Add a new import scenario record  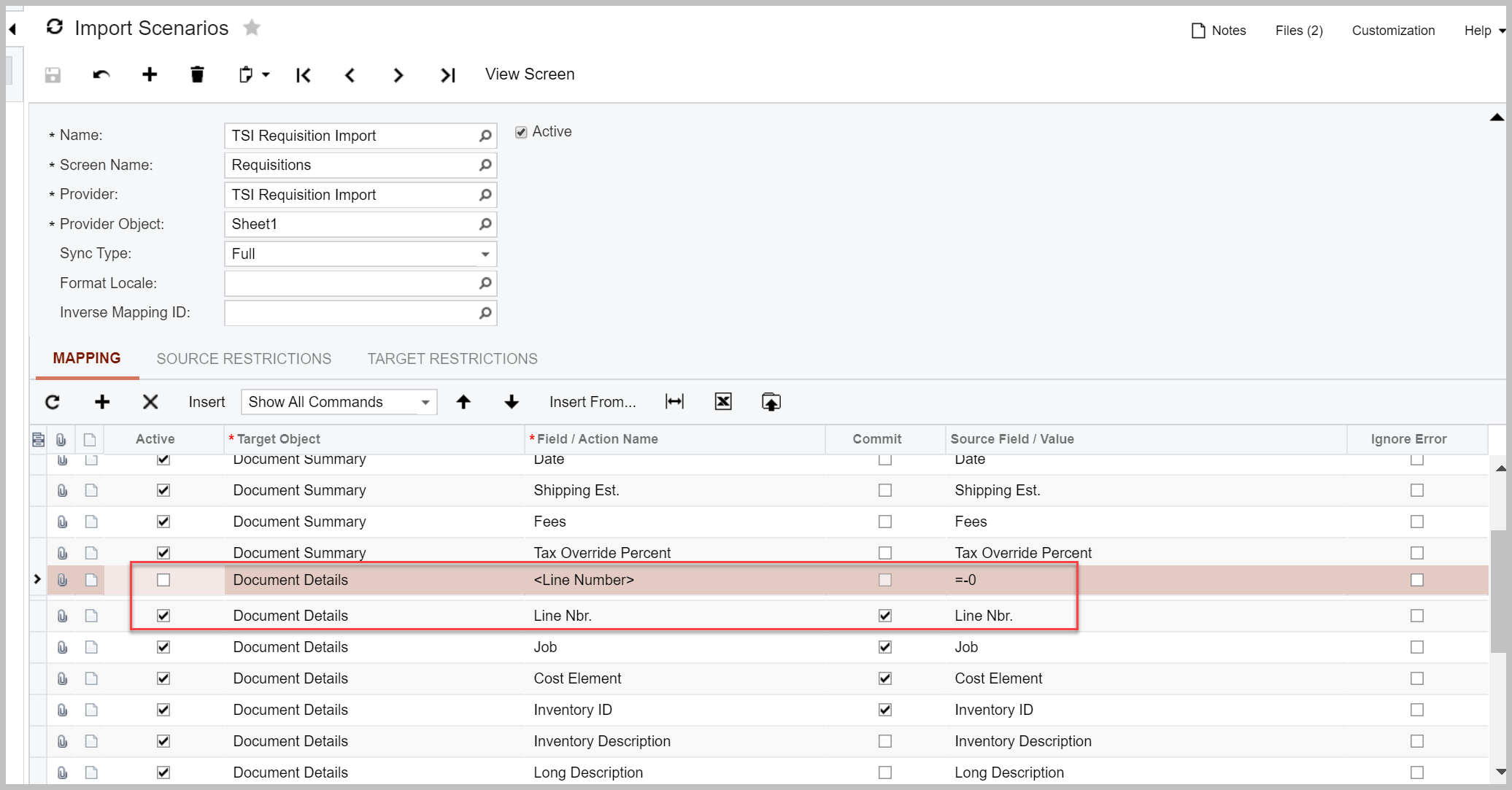point(150,74)
